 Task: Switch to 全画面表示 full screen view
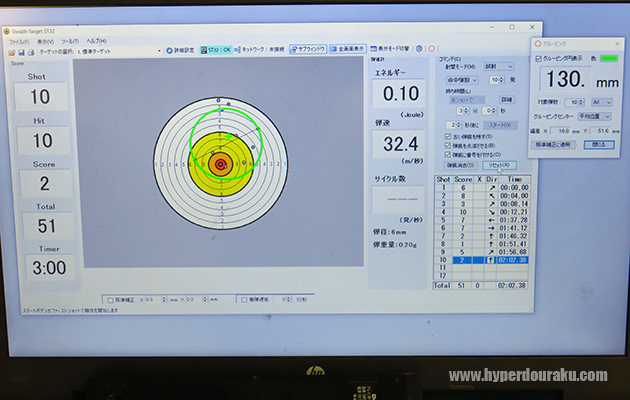coord(348,49)
